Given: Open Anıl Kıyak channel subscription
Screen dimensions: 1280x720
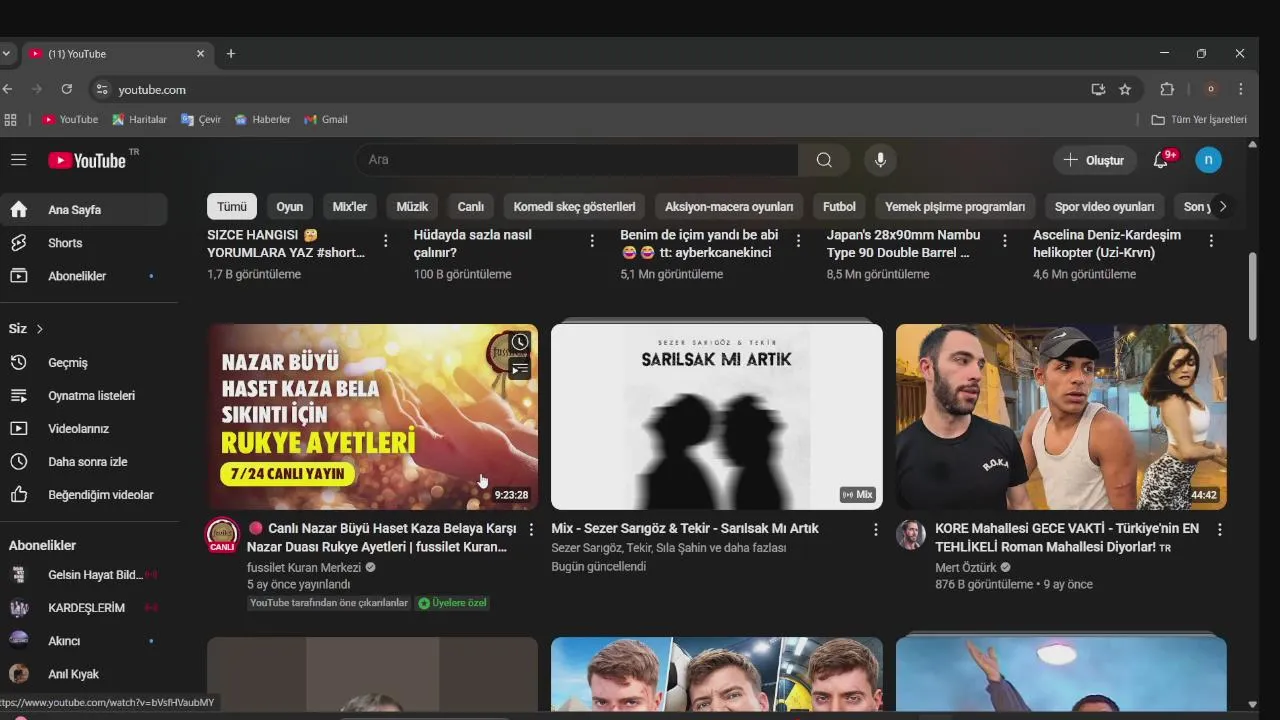Looking at the screenshot, I should click(x=84, y=674).
